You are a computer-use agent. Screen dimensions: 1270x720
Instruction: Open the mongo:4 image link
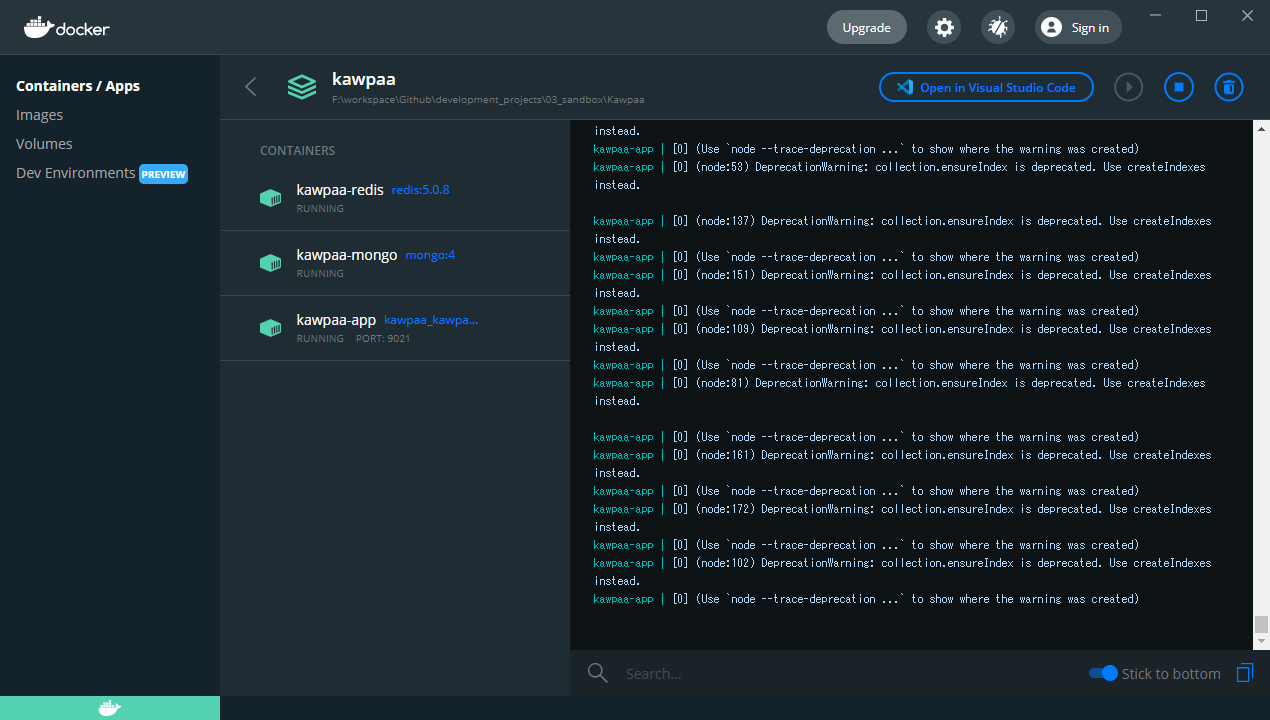[x=430, y=255]
